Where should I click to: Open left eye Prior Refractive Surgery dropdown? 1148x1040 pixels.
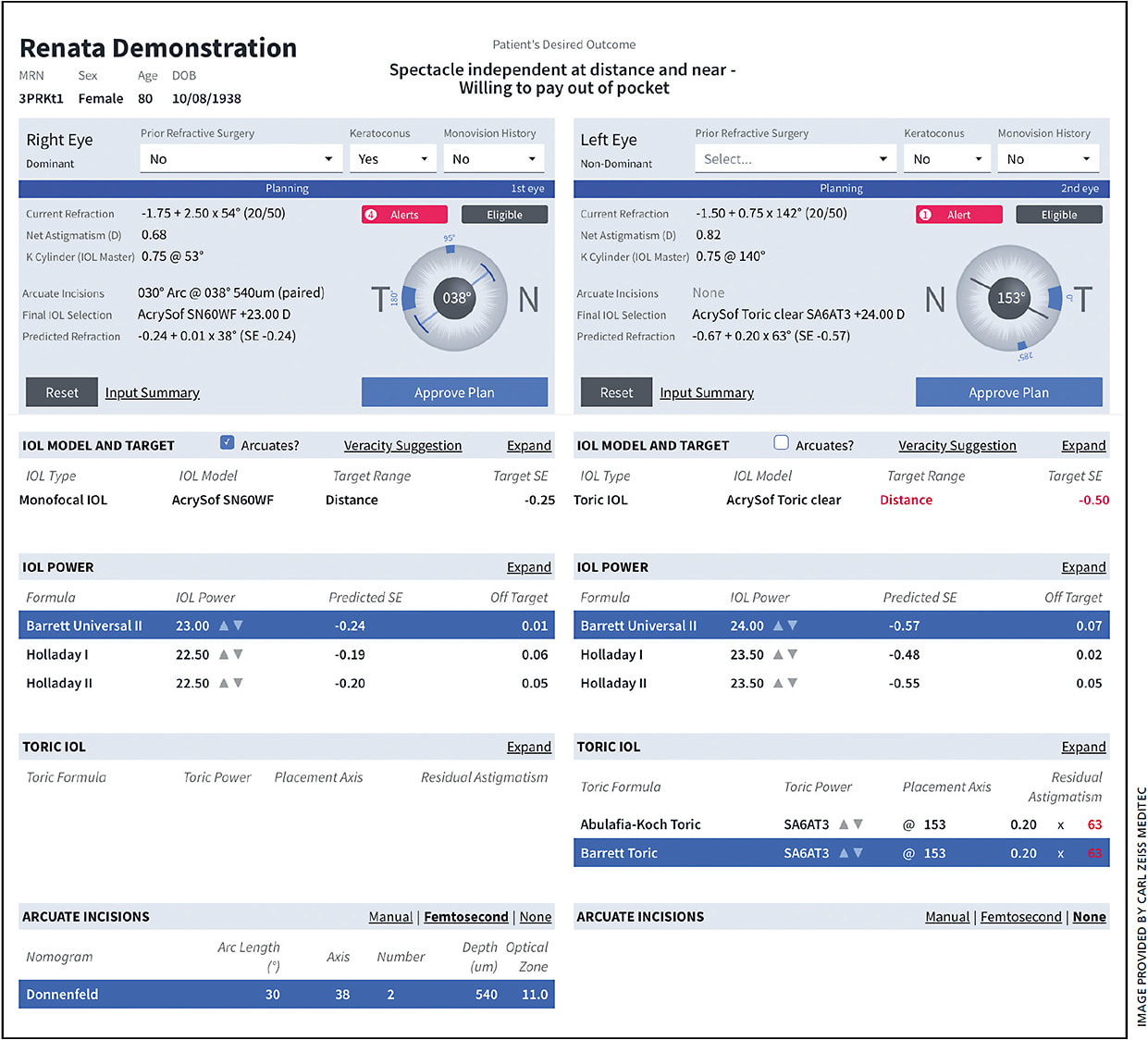(796, 159)
